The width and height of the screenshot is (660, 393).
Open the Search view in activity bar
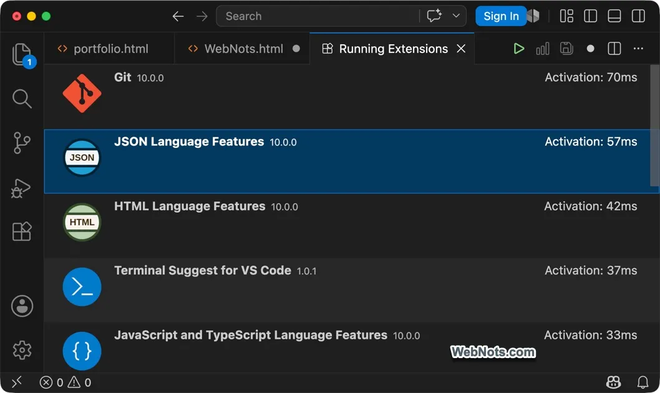(x=22, y=99)
